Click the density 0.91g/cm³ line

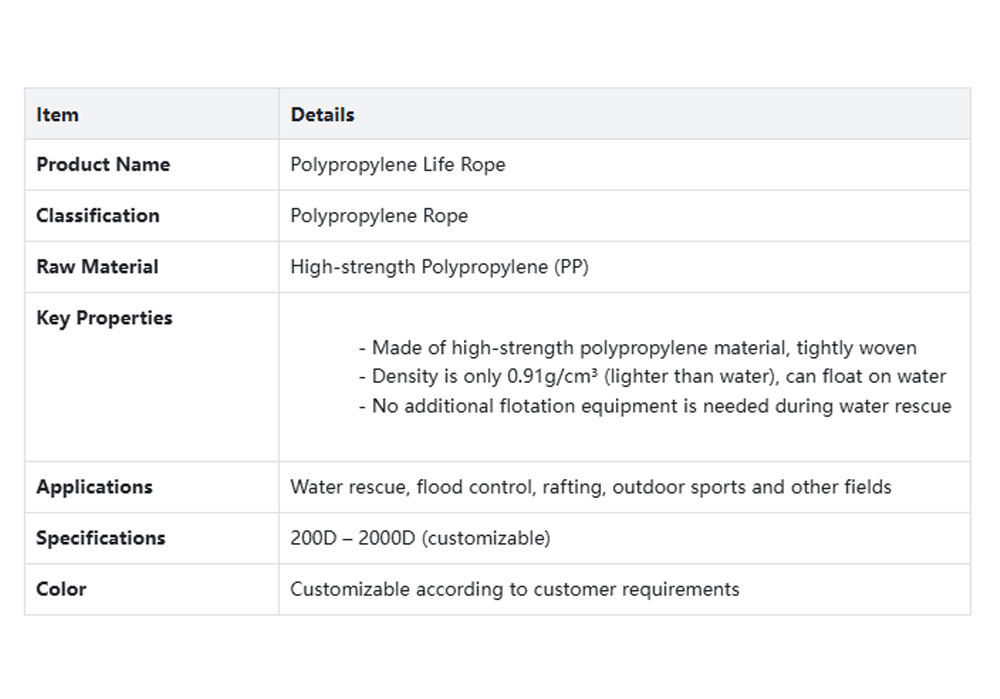[651, 377]
